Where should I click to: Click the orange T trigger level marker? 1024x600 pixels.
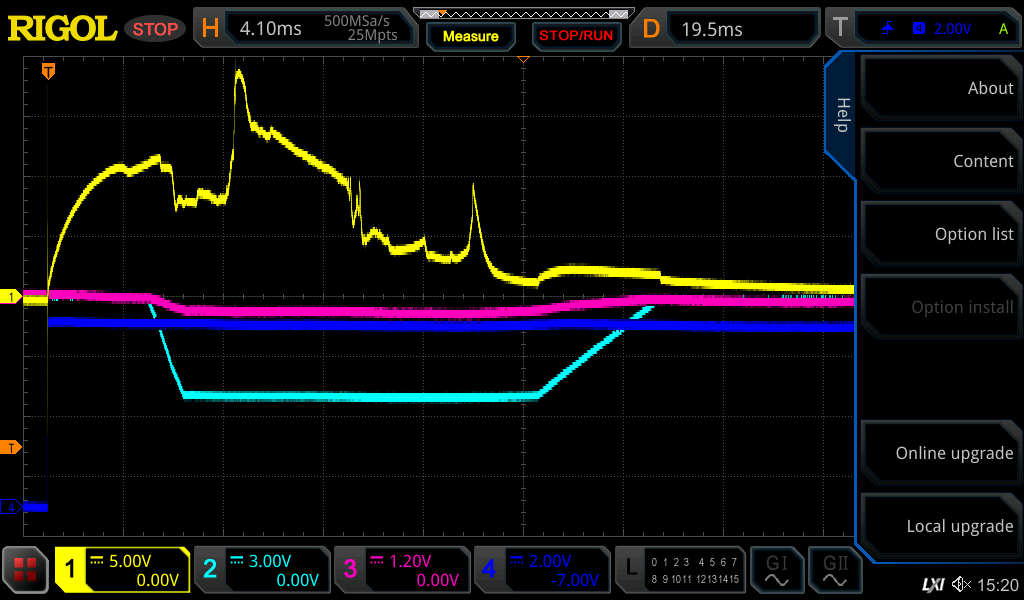11,446
